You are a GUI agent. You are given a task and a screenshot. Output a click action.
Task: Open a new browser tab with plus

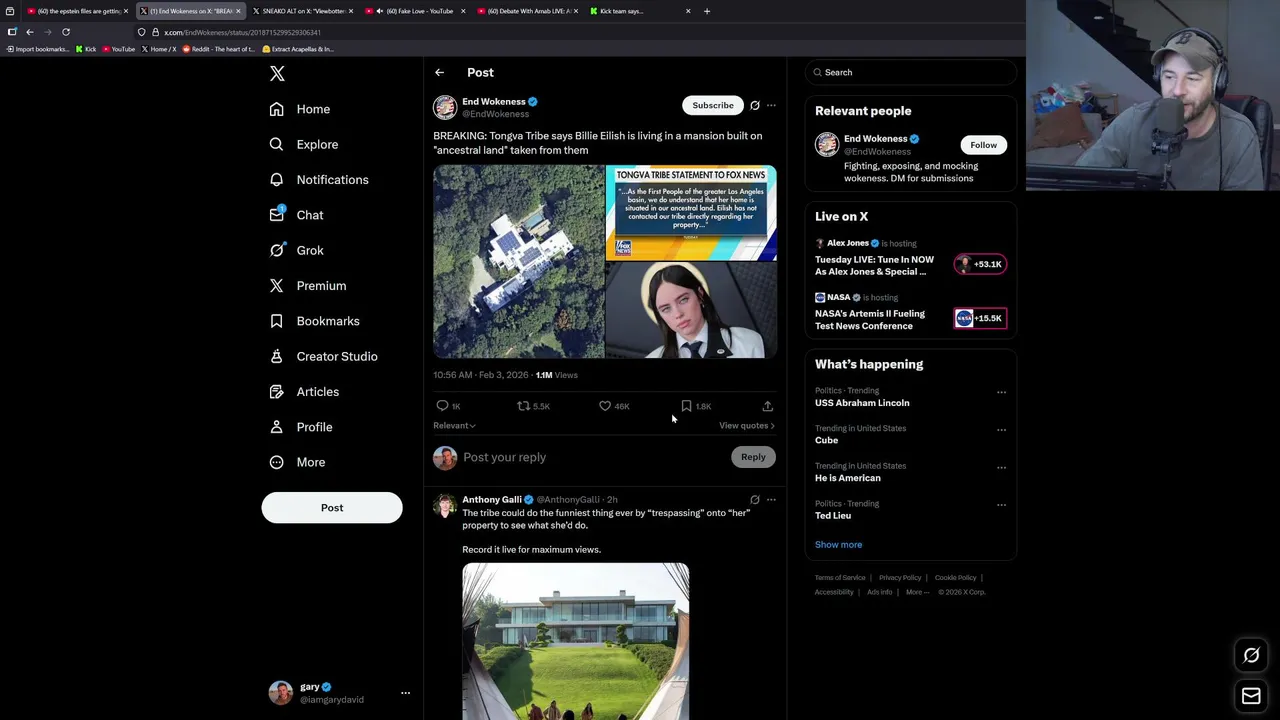pos(707,11)
